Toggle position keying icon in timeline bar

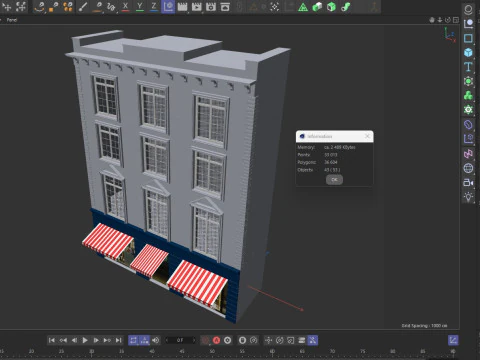tap(268, 340)
